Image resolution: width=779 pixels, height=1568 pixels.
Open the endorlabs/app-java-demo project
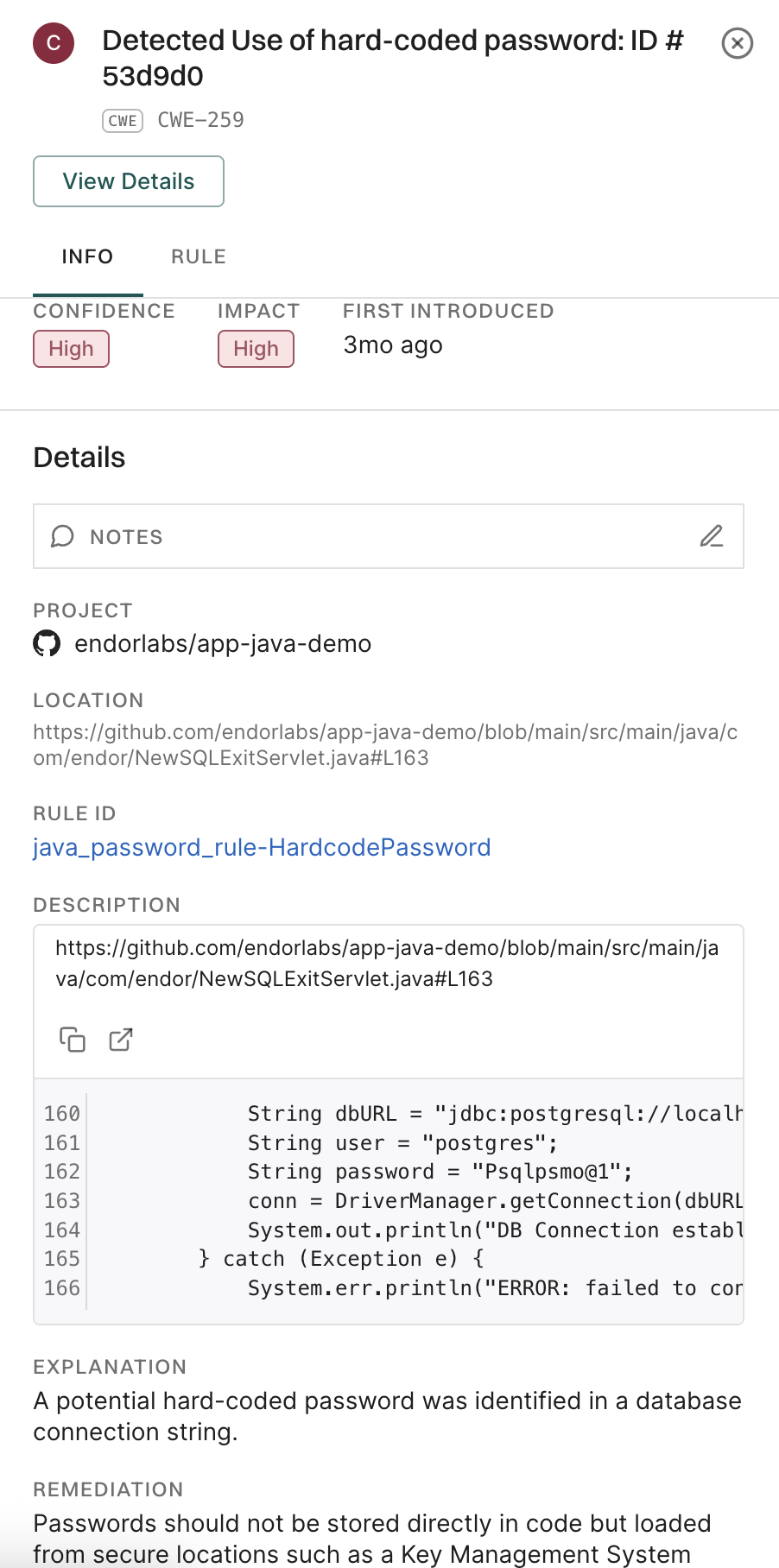click(x=223, y=643)
